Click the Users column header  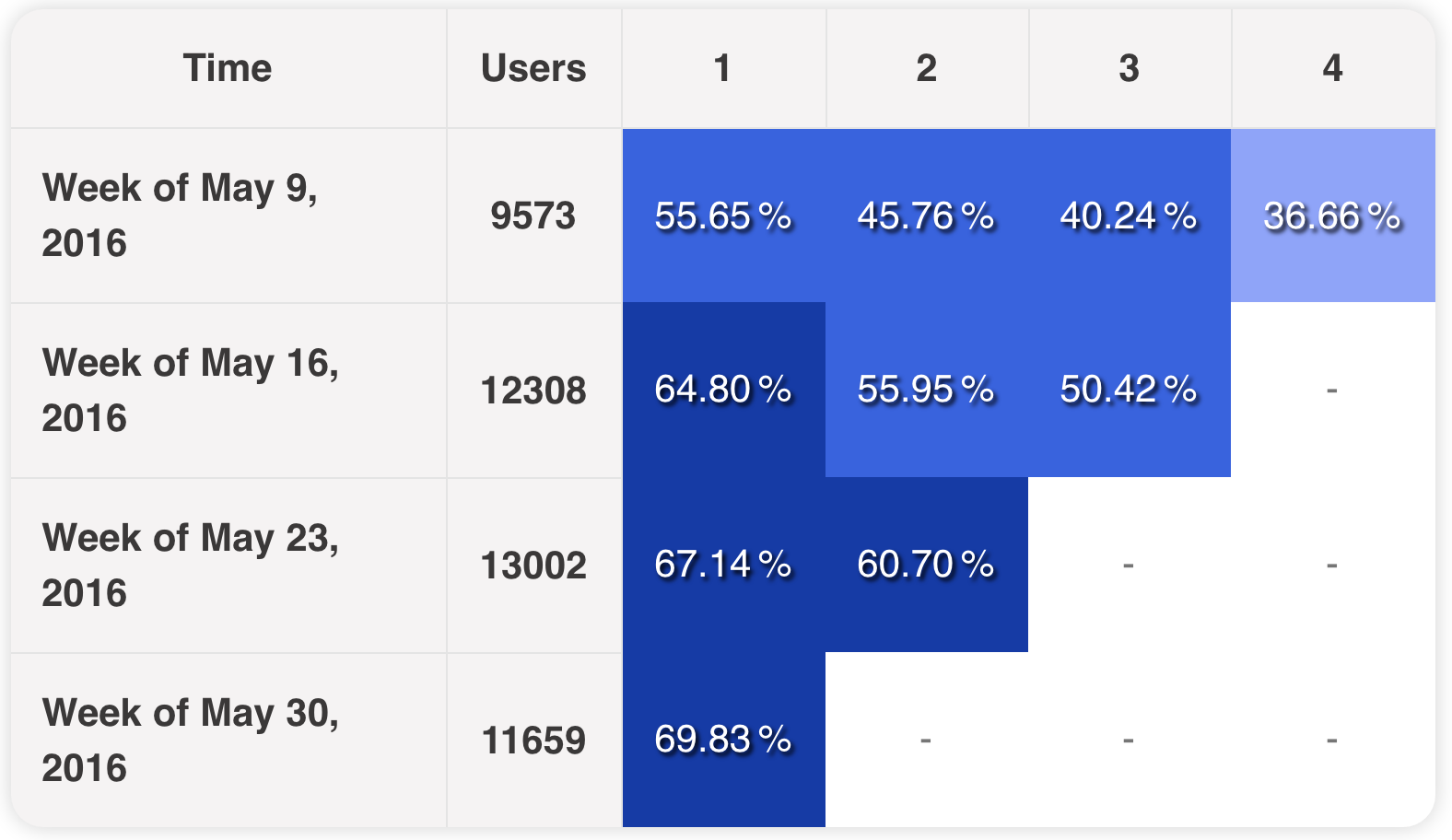point(534,68)
